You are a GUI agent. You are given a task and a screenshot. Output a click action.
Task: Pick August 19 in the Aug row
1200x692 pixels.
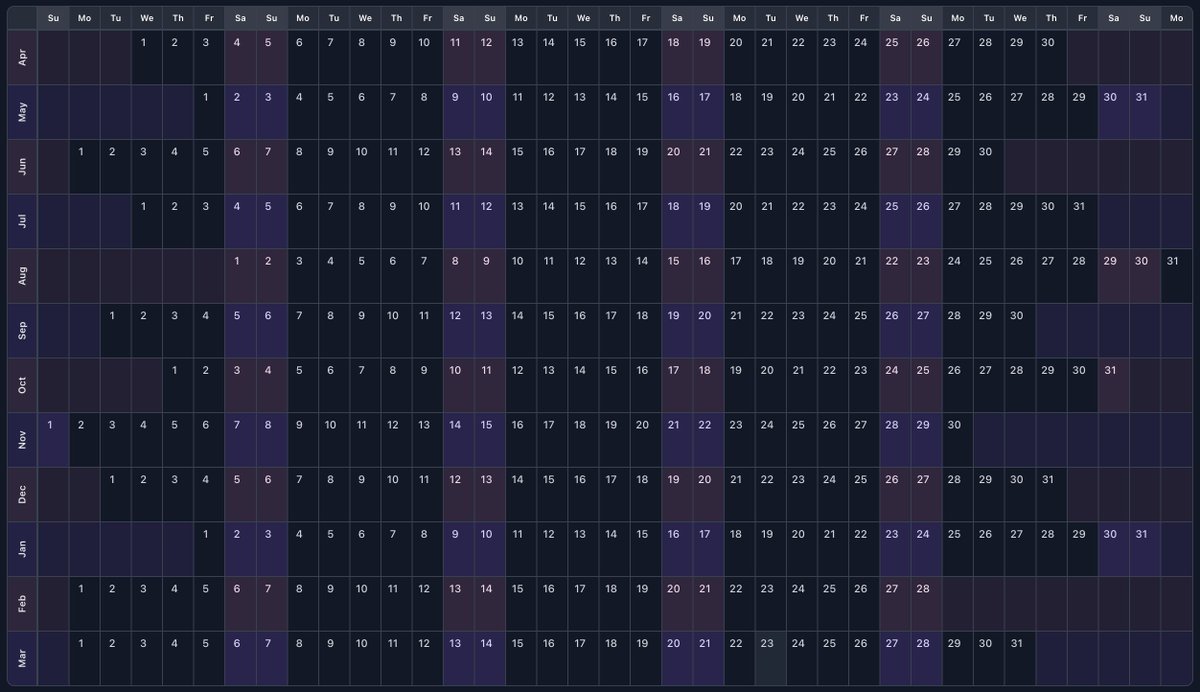pyautogui.click(x=801, y=276)
